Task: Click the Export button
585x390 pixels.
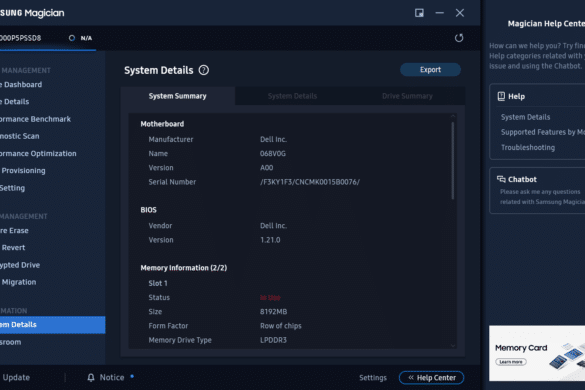Action: [430, 70]
